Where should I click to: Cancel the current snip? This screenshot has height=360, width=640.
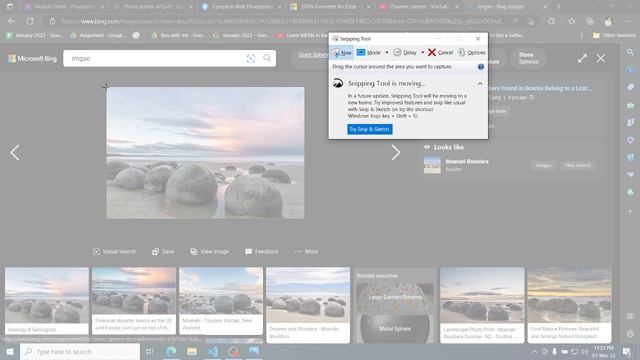440,53
